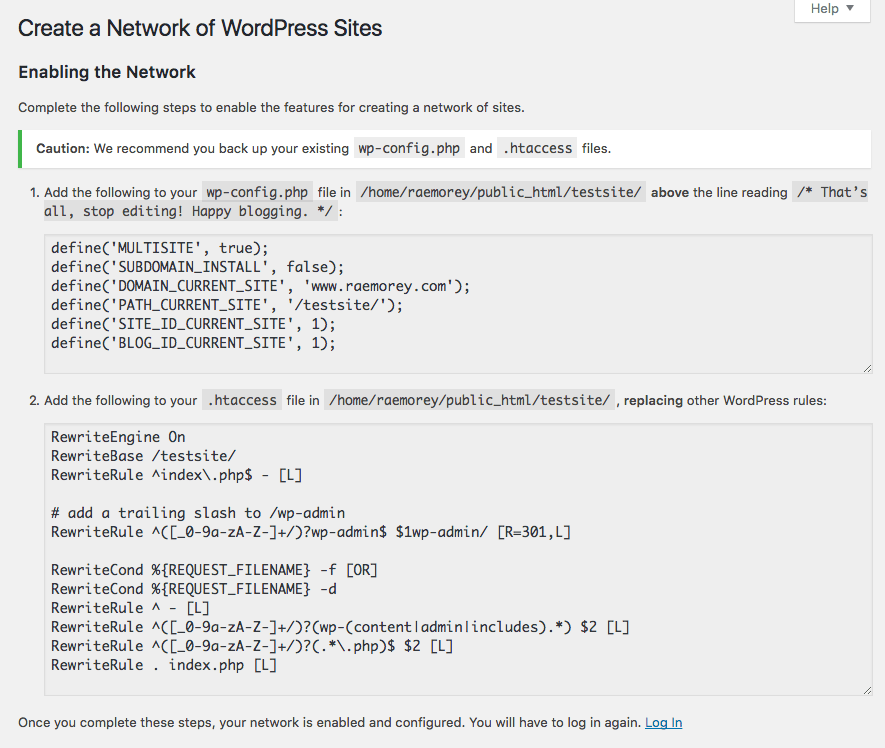Click the PATH_CURRENT_SITE define line
Image resolution: width=885 pixels, height=748 pixels.
pyautogui.click(x=227, y=305)
